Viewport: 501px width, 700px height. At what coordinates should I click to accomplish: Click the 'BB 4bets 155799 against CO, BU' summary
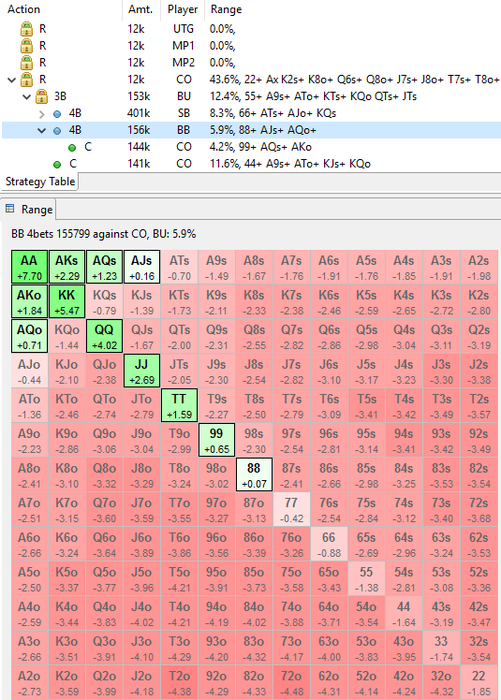103,234
